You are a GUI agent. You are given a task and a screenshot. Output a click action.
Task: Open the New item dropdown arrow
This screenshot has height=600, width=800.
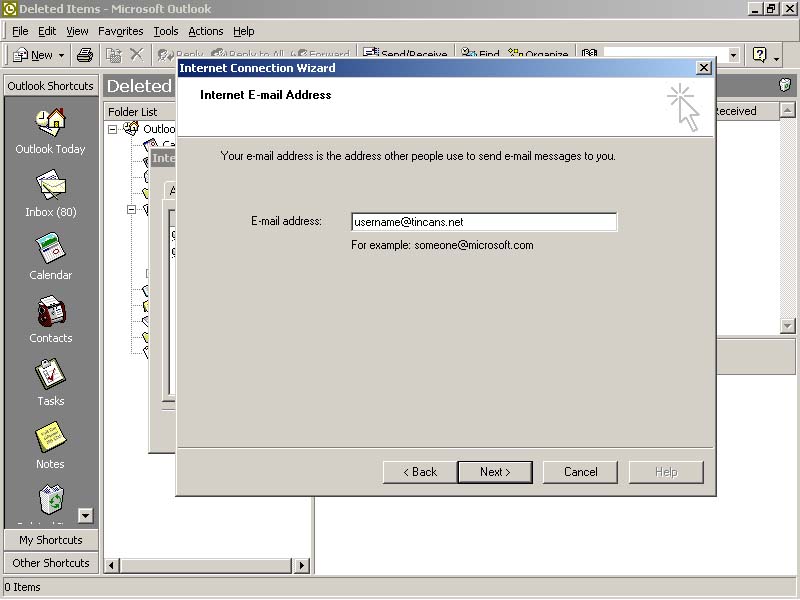tap(61, 55)
